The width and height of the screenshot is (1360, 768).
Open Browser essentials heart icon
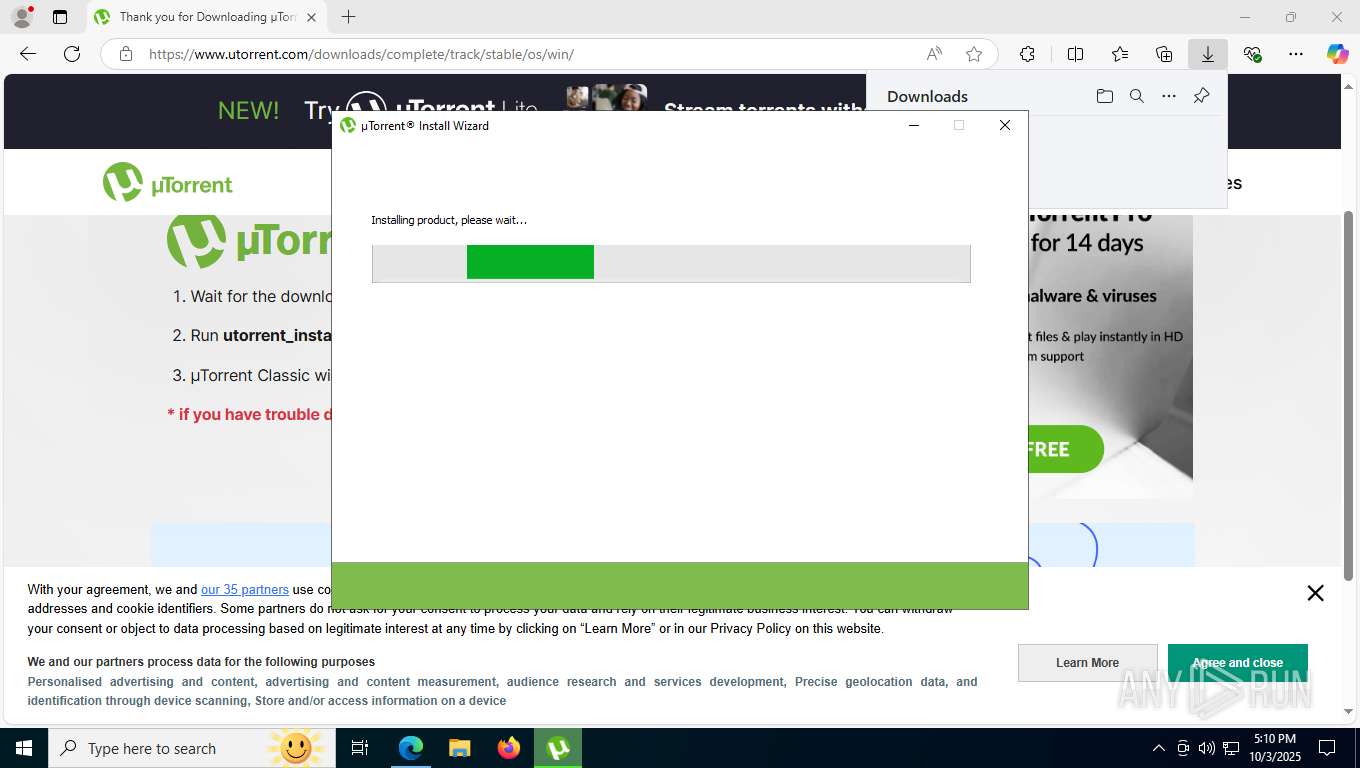pyautogui.click(x=1252, y=54)
